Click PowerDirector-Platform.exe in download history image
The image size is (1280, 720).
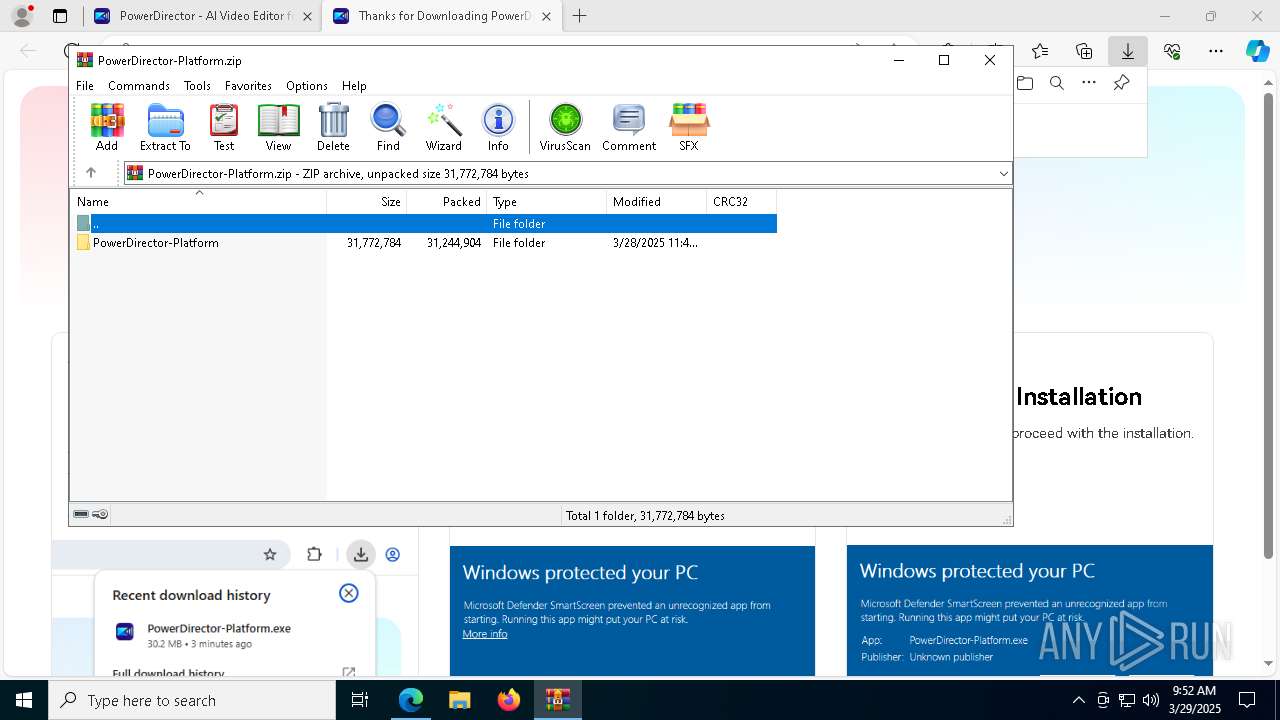(219, 628)
